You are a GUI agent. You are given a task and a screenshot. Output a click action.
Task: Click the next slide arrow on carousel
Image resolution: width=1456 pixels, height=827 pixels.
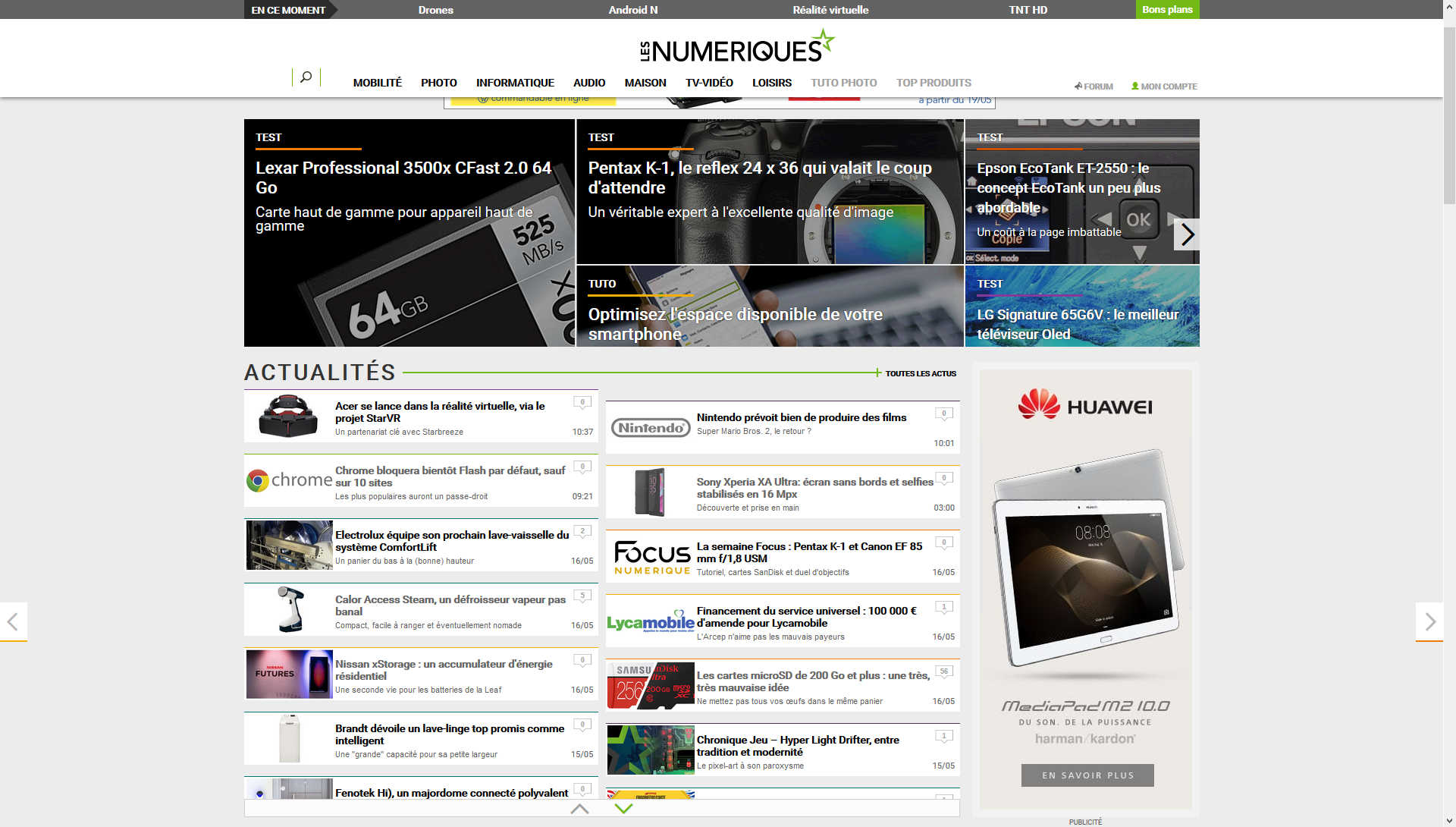click(x=1187, y=234)
